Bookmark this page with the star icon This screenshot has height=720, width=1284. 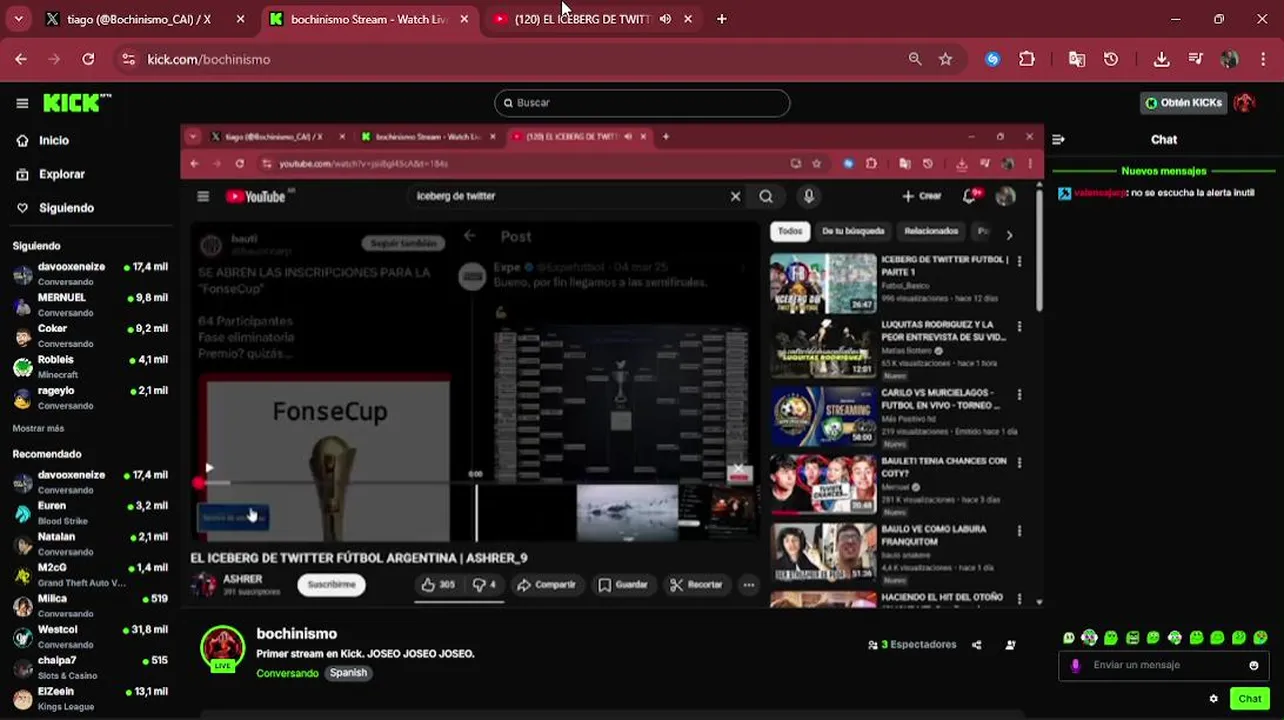pyautogui.click(x=946, y=59)
